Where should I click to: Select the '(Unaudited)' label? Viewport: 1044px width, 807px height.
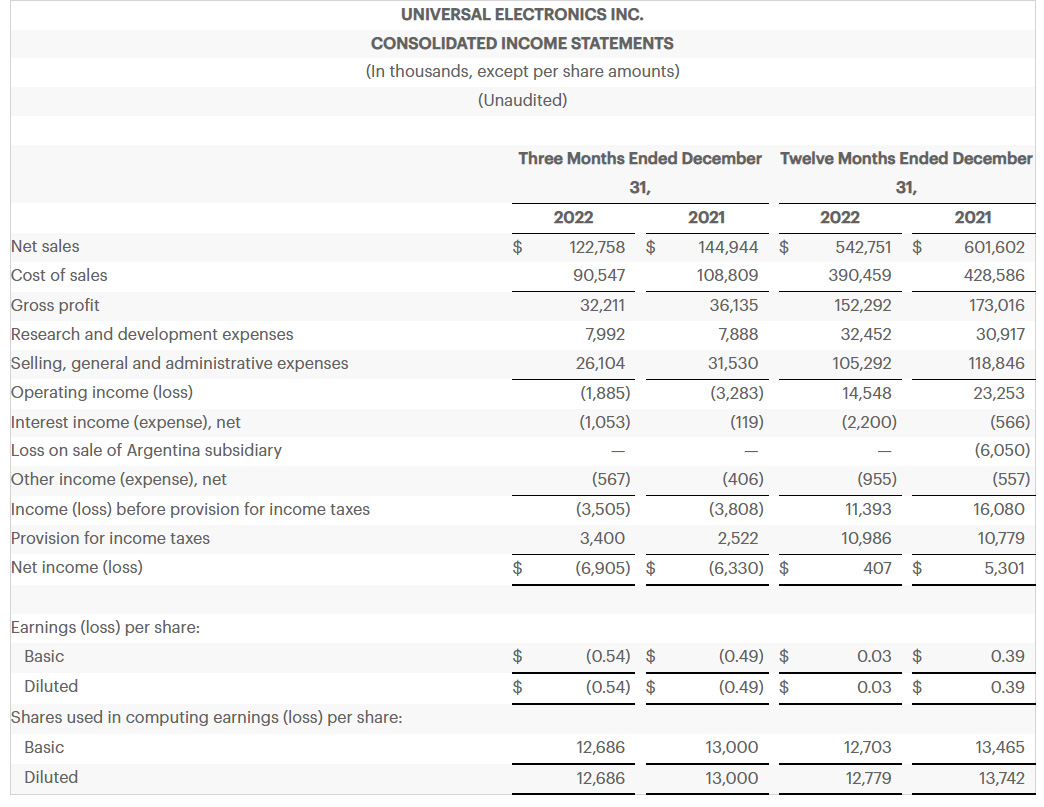523,100
